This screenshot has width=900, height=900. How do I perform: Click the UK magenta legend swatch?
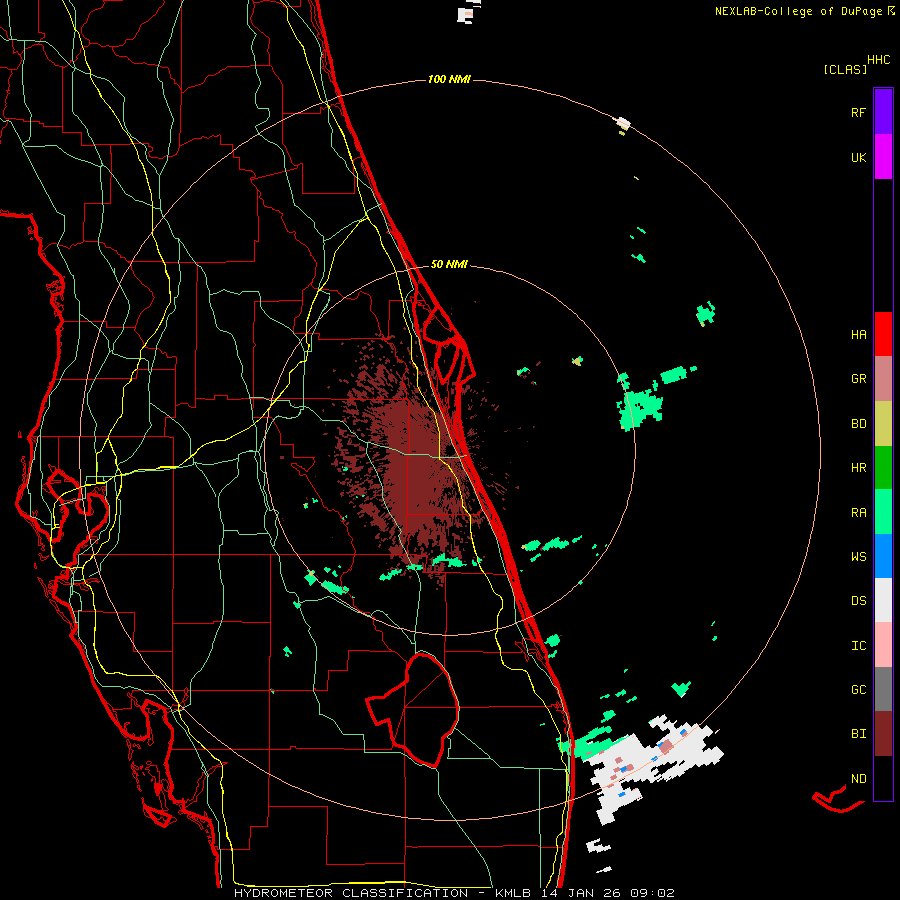click(883, 157)
